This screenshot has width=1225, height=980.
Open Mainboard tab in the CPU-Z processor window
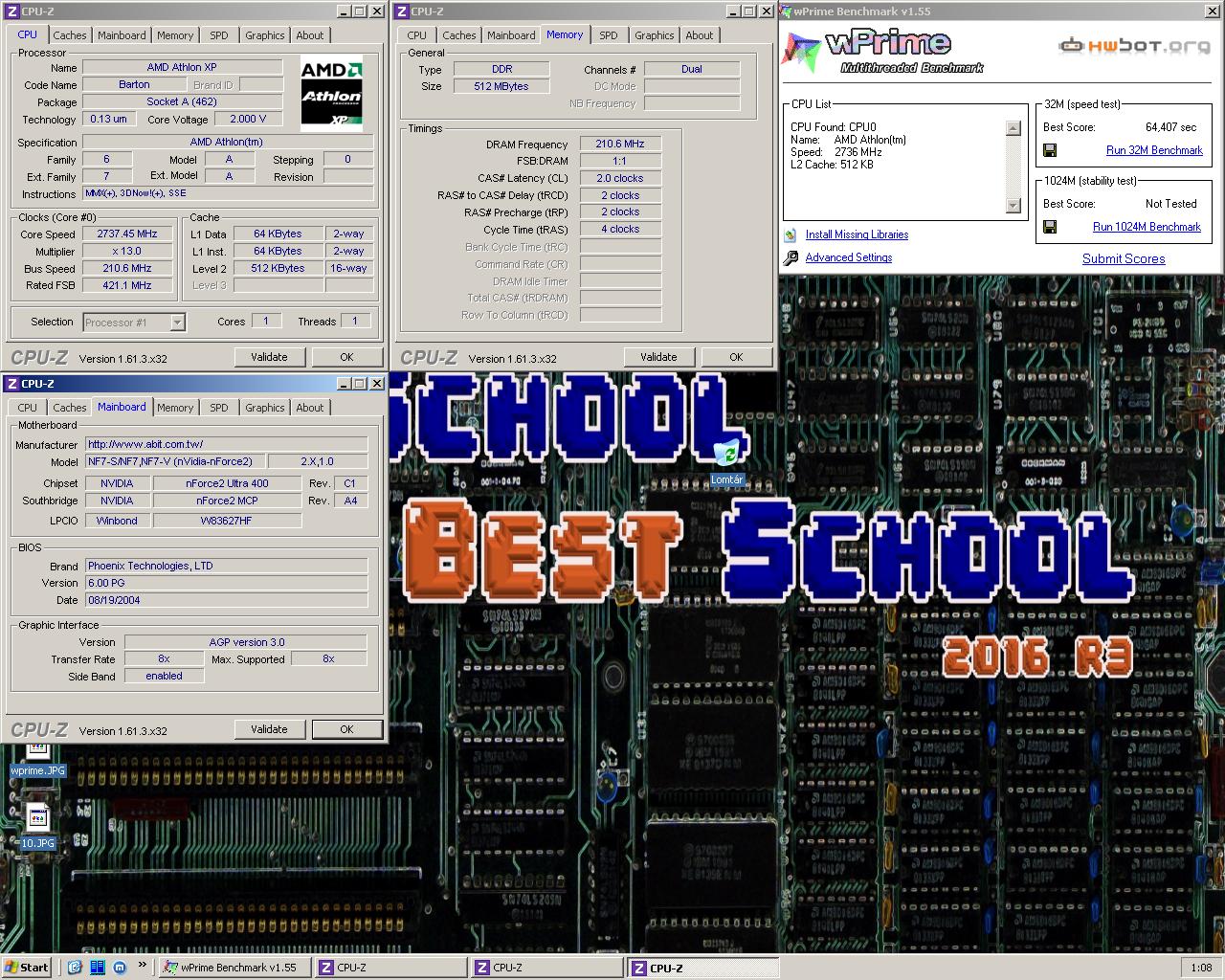[x=122, y=35]
